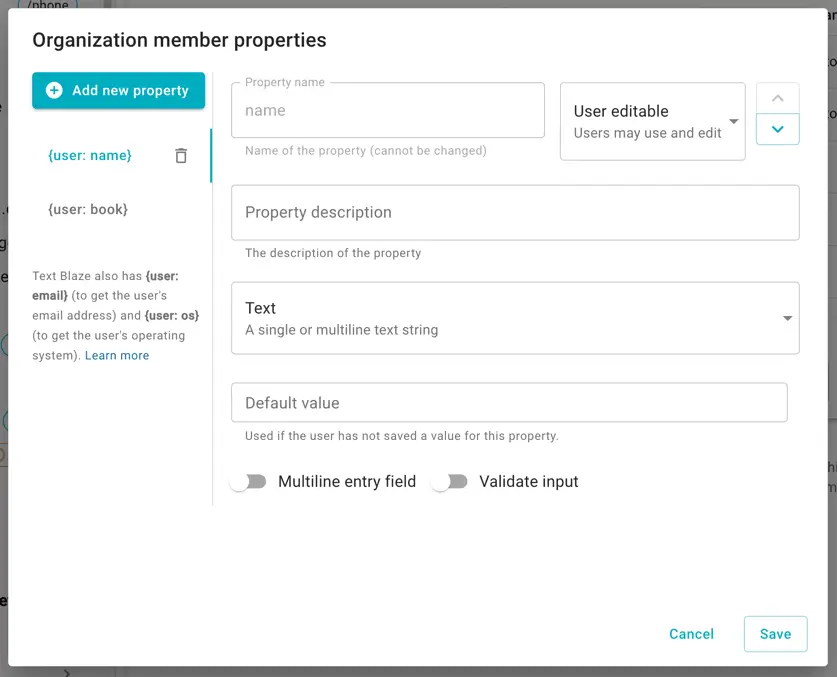837x677 pixels.
Task: Focus the Default value input field
Action: [x=508, y=403]
